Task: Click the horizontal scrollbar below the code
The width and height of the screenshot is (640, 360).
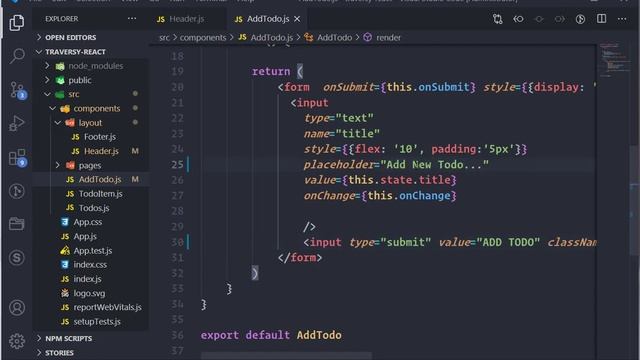Action: (286, 356)
